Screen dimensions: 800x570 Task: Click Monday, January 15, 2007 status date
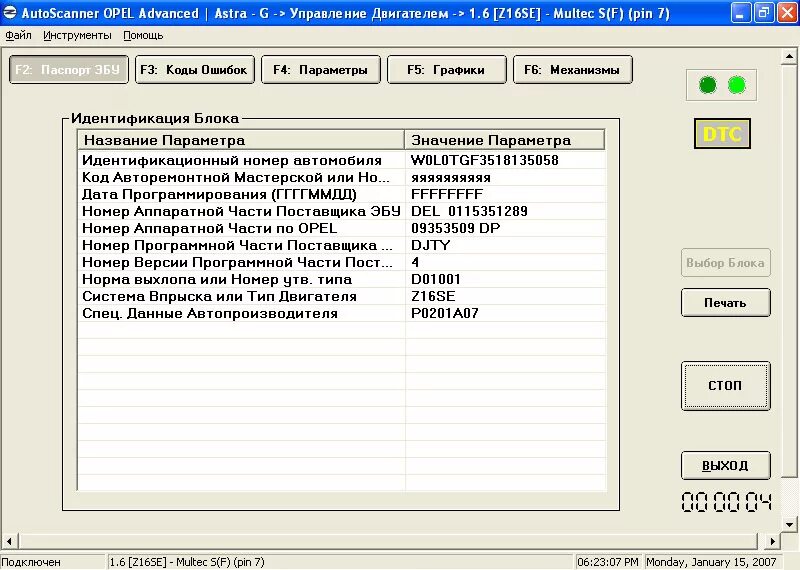711,562
